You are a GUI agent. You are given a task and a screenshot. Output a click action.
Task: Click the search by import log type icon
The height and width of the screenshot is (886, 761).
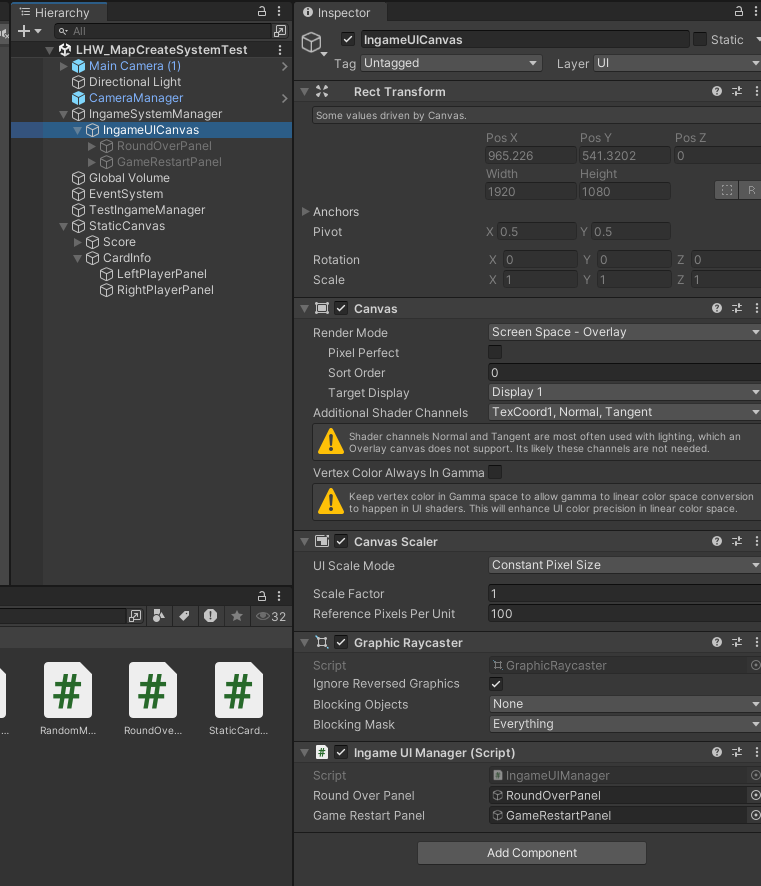[210, 616]
